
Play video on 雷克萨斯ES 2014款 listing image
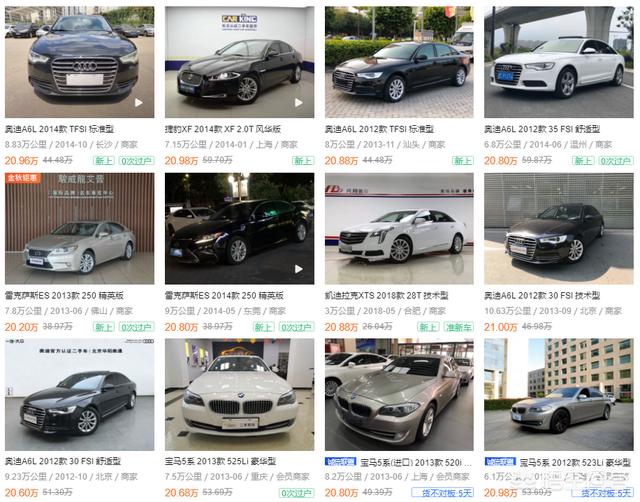click(x=299, y=269)
